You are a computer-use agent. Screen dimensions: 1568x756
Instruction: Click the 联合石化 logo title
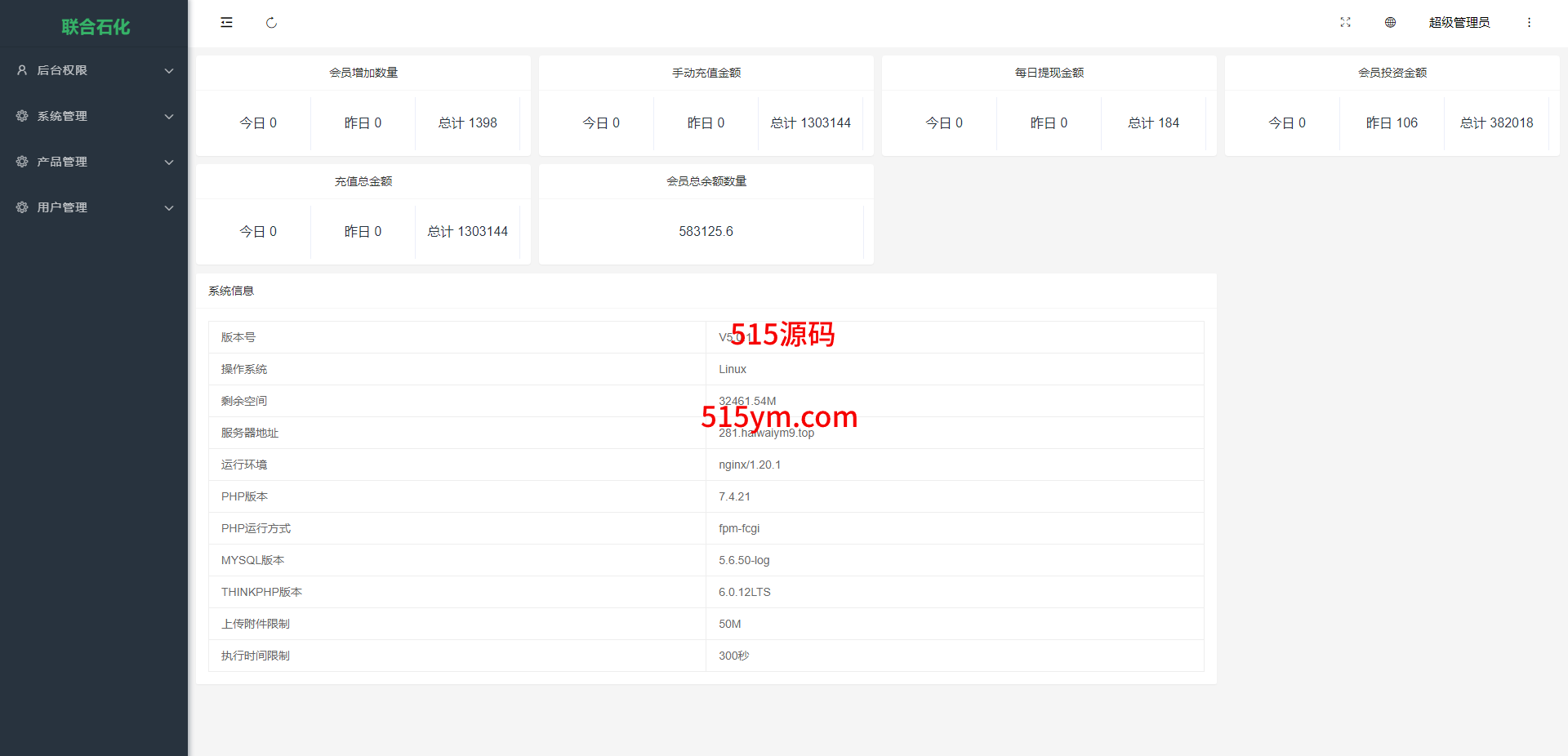point(96,27)
